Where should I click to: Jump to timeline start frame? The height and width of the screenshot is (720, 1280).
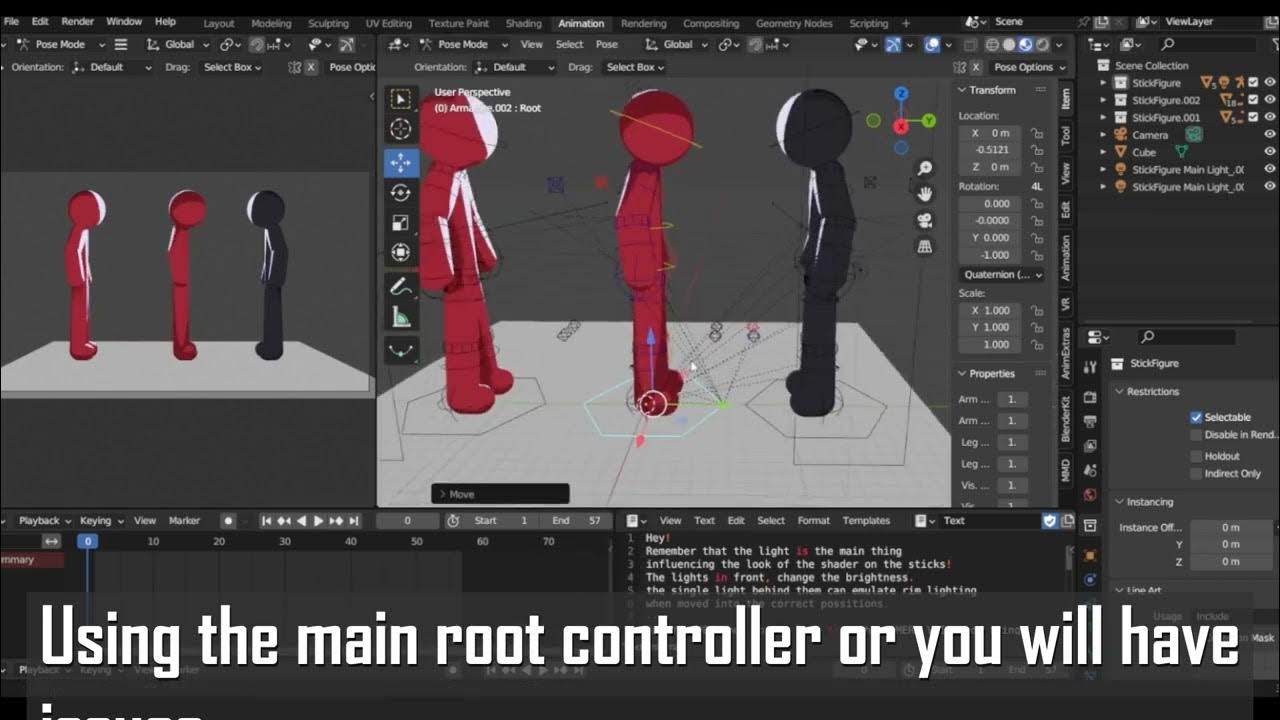(266, 521)
